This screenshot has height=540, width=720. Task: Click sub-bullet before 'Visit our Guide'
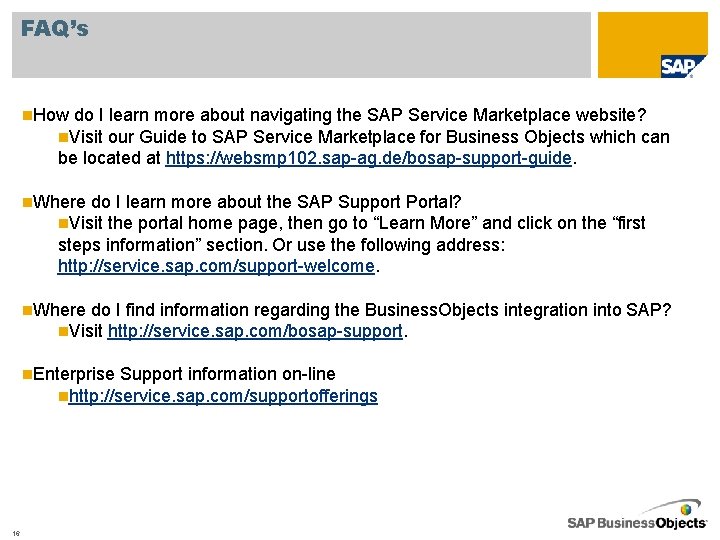(x=63, y=137)
